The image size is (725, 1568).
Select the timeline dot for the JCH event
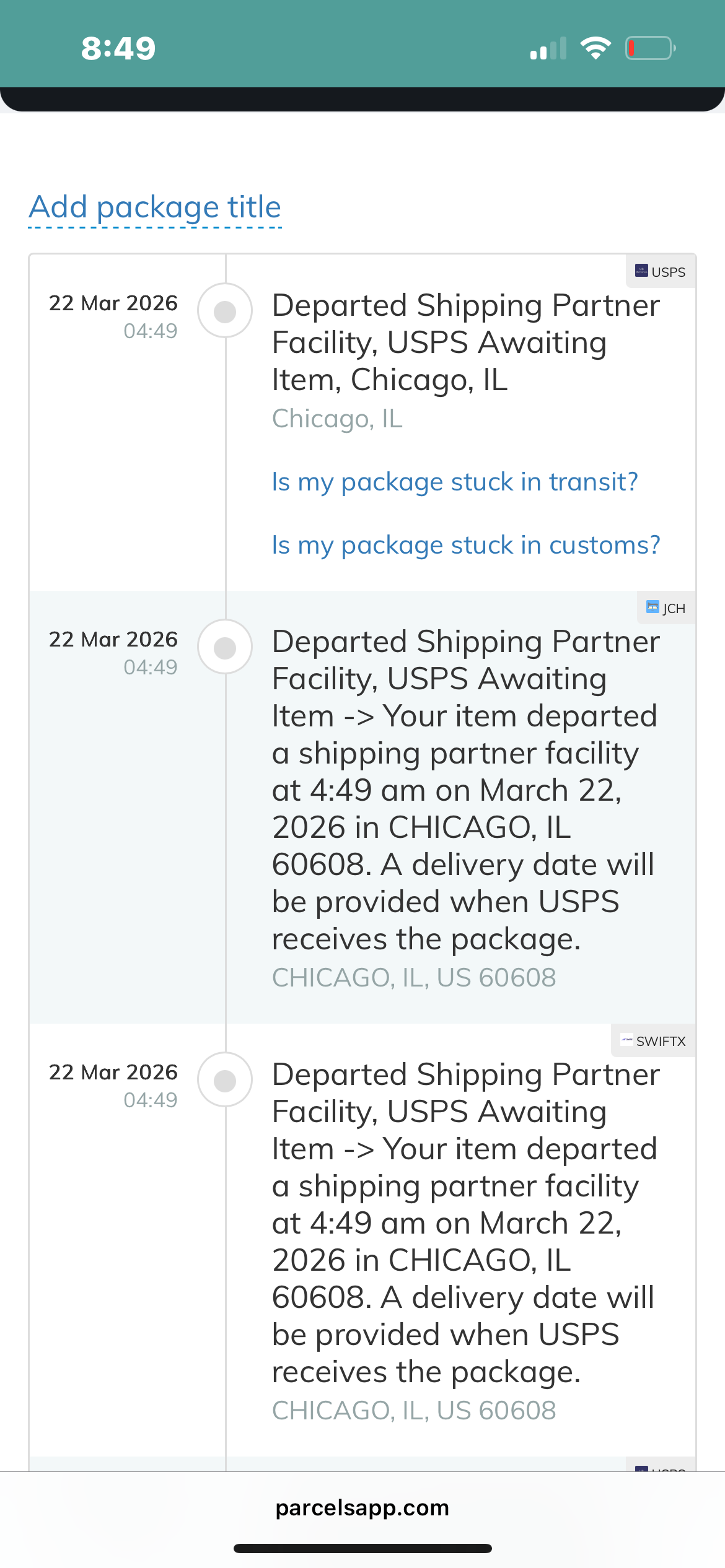(x=225, y=647)
